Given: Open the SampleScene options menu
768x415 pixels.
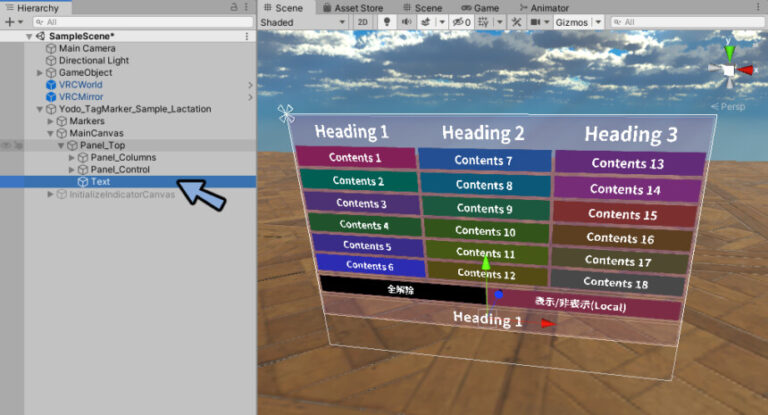Looking at the screenshot, I should click(246, 36).
